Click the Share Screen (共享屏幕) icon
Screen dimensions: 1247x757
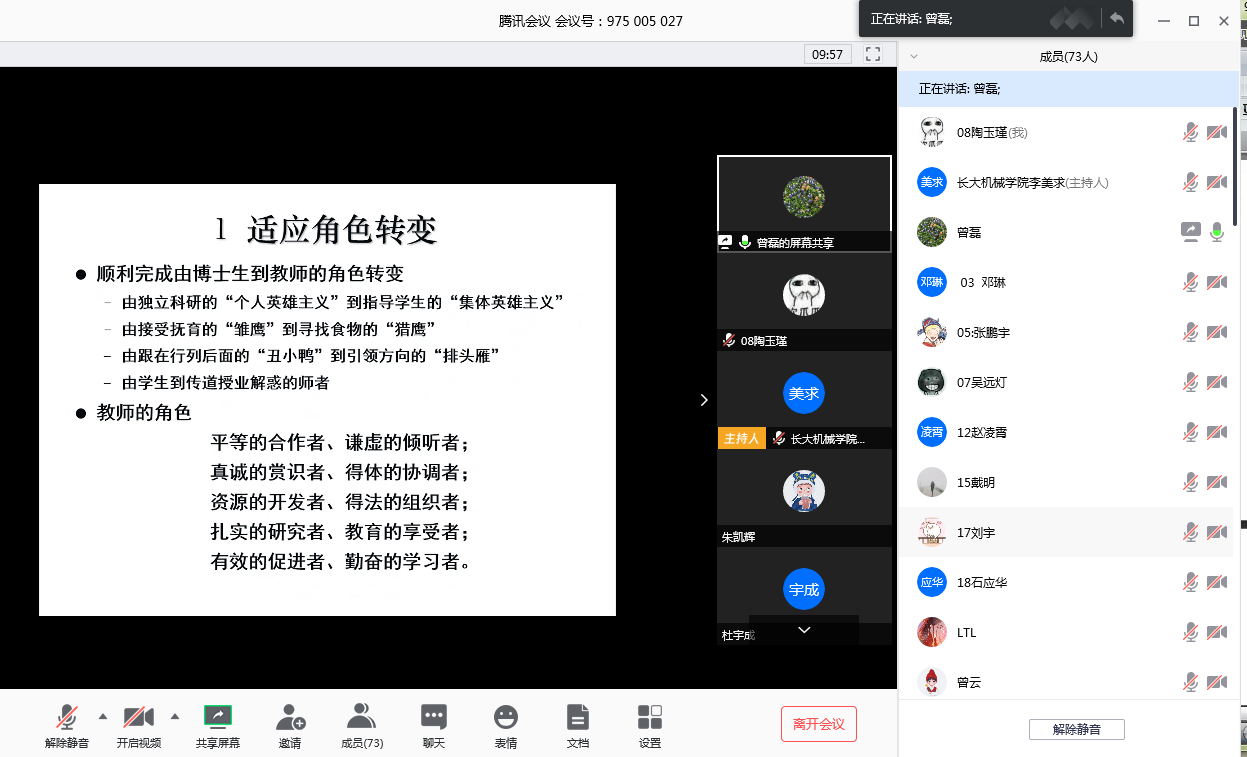218,717
